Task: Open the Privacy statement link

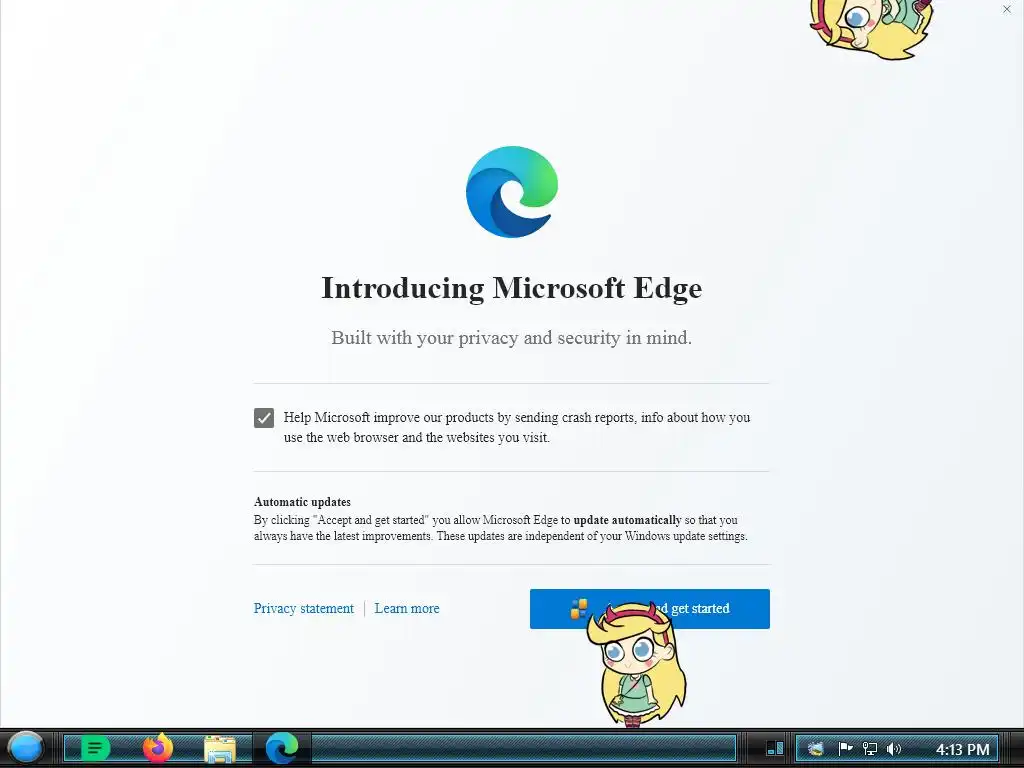Action: coord(304,608)
